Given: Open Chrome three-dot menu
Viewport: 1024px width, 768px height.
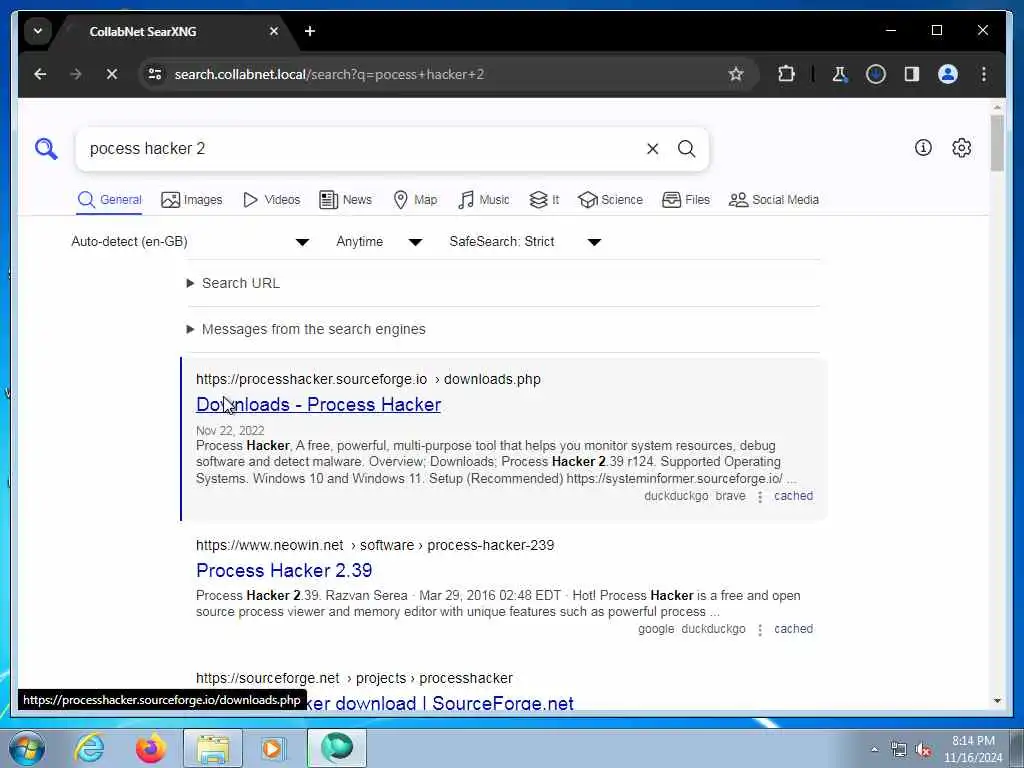Looking at the screenshot, I should 984,74.
